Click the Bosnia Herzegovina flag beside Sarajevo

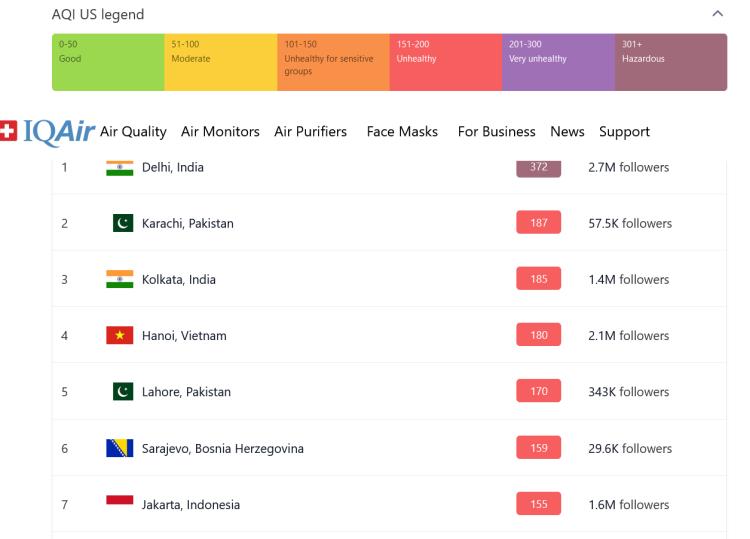(120, 448)
